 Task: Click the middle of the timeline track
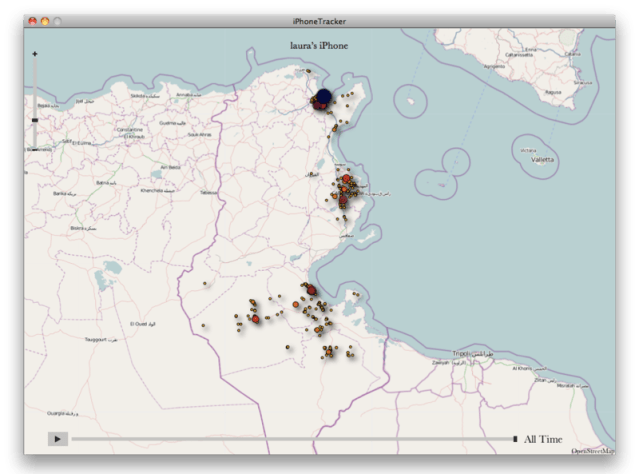pyautogui.click(x=292, y=439)
